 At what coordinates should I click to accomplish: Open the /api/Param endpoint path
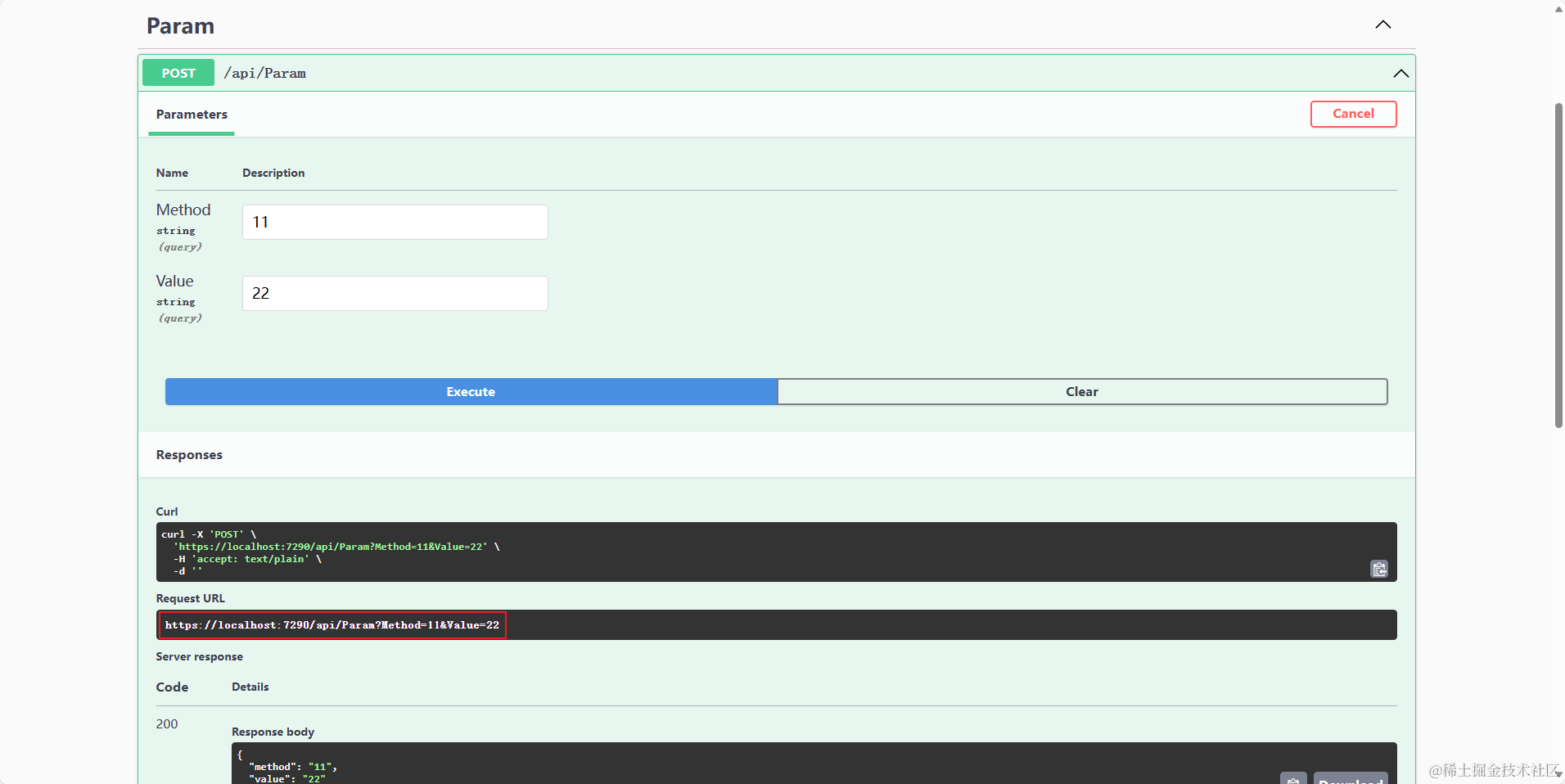pyautogui.click(x=264, y=72)
